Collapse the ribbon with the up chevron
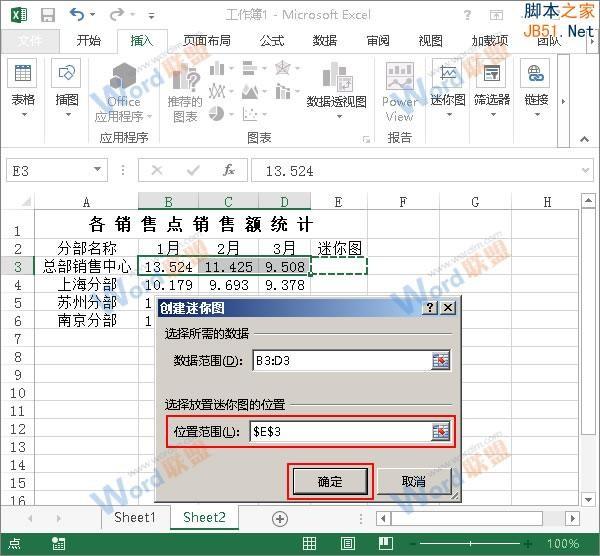Image resolution: width=600 pixels, height=556 pixels. [584, 139]
